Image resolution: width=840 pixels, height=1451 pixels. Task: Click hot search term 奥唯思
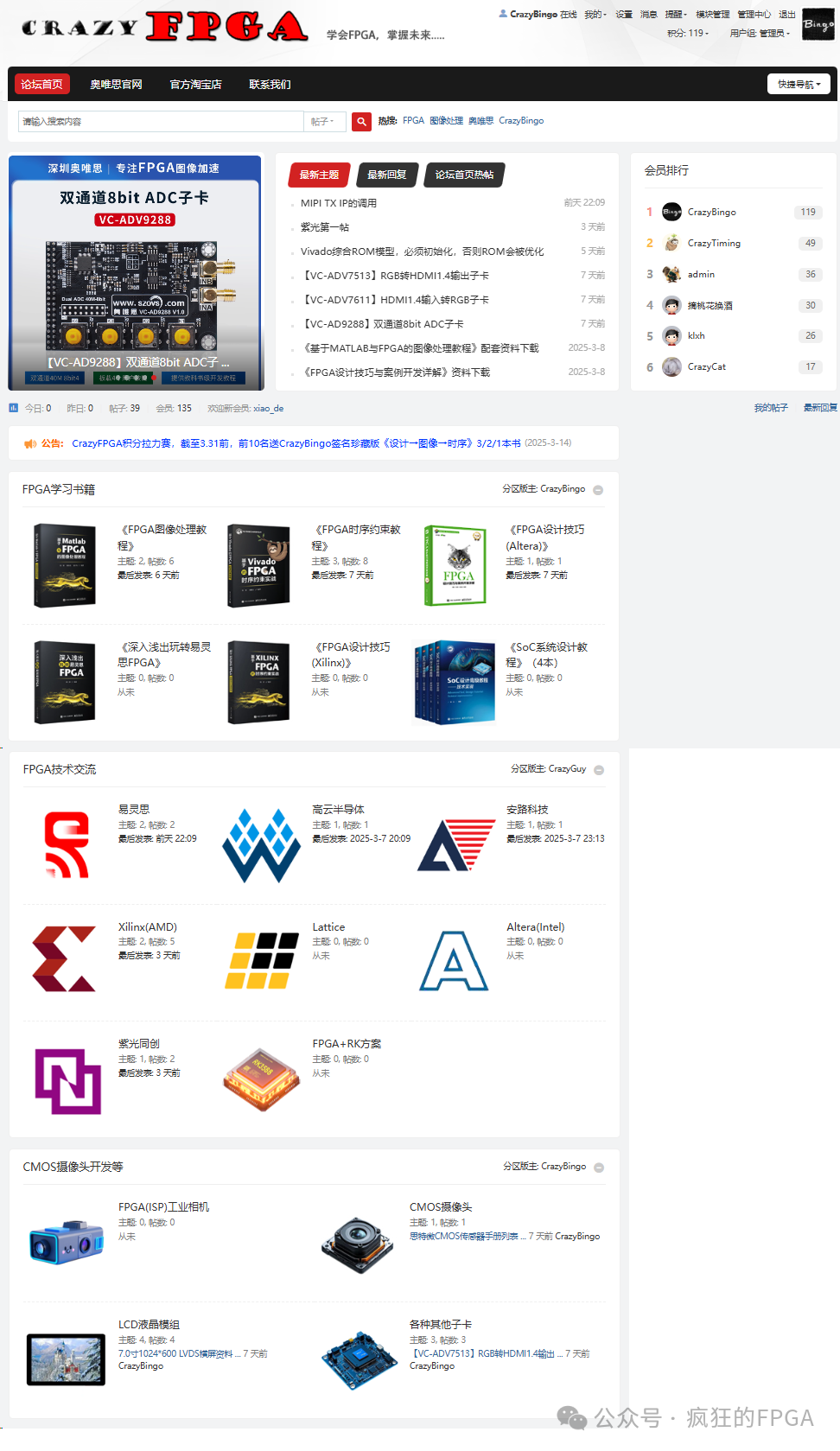pyautogui.click(x=480, y=121)
